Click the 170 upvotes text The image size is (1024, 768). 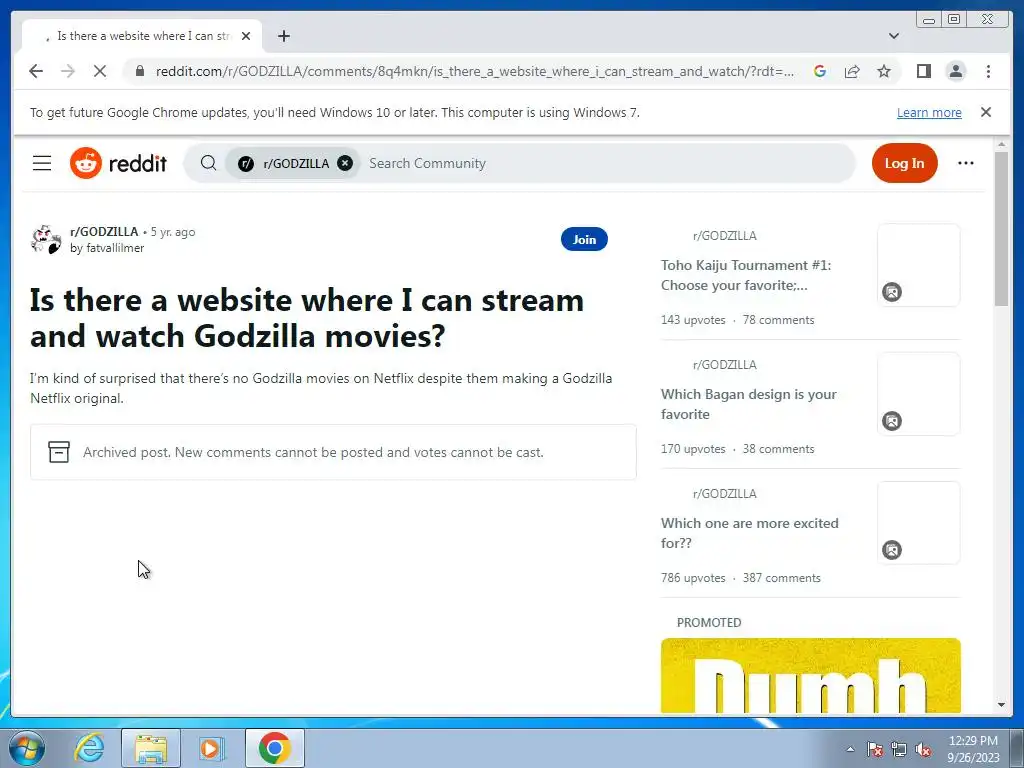click(693, 449)
